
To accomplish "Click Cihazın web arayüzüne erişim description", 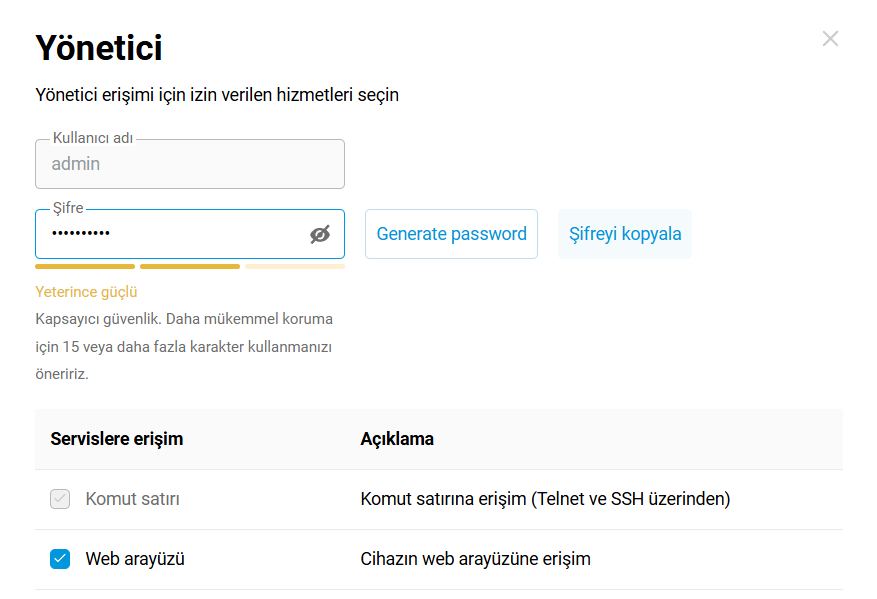I will pos(475,559).
